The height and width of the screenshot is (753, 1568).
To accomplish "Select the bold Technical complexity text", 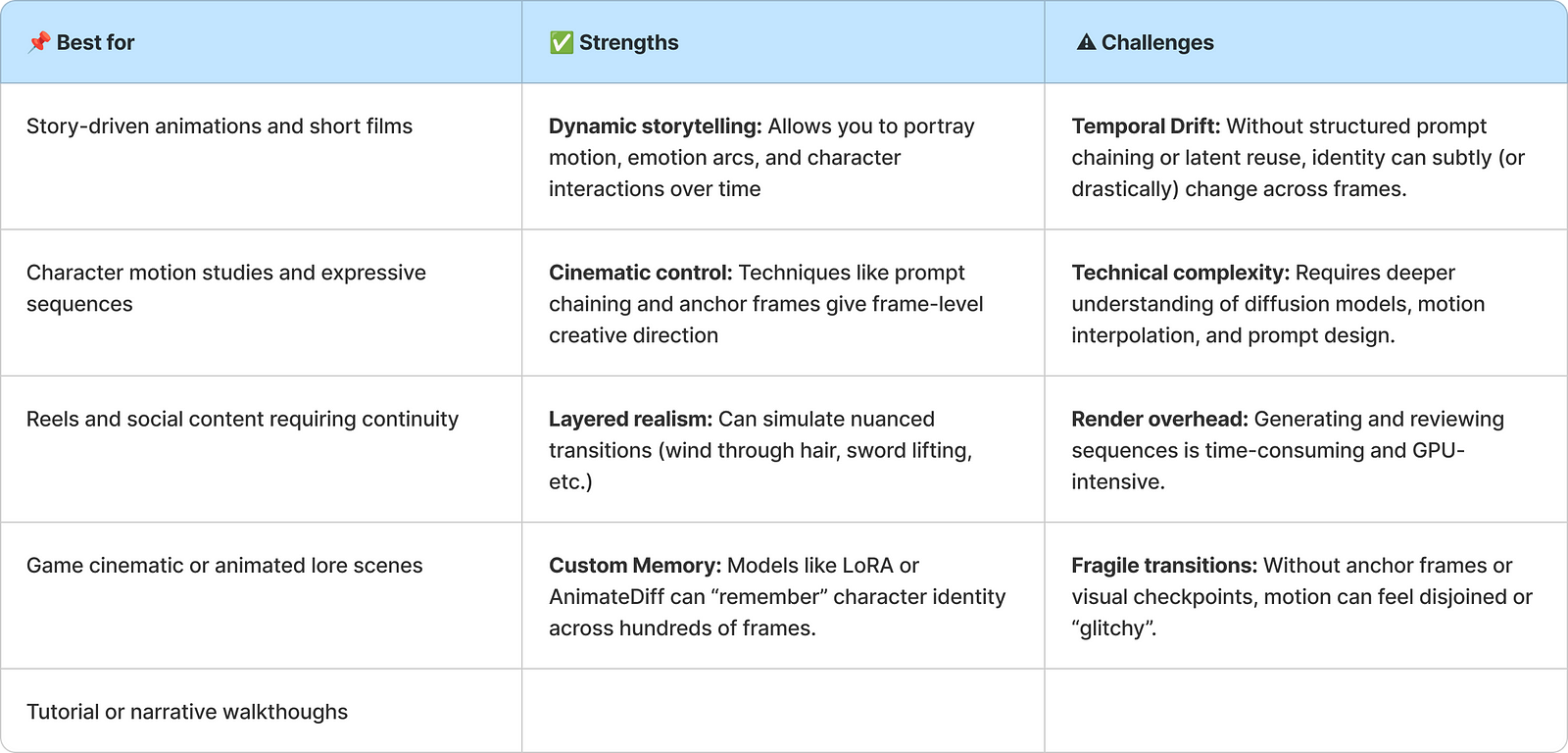I will [x=1180, y=273].
